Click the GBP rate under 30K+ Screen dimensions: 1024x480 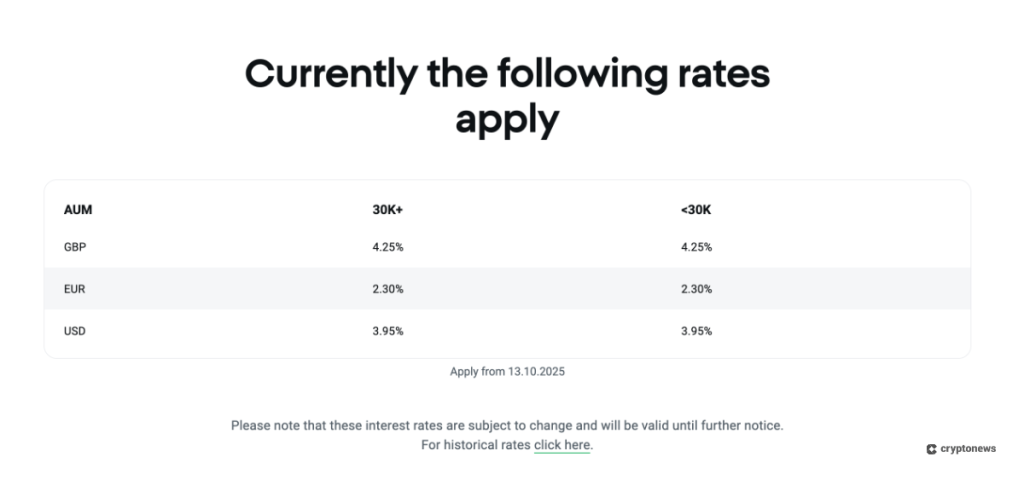click(x=388, y=247)
